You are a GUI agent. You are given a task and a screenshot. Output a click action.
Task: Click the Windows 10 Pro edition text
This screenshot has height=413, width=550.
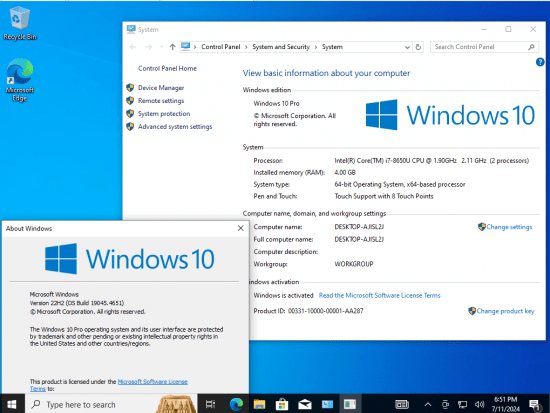[x=276, y=104]
